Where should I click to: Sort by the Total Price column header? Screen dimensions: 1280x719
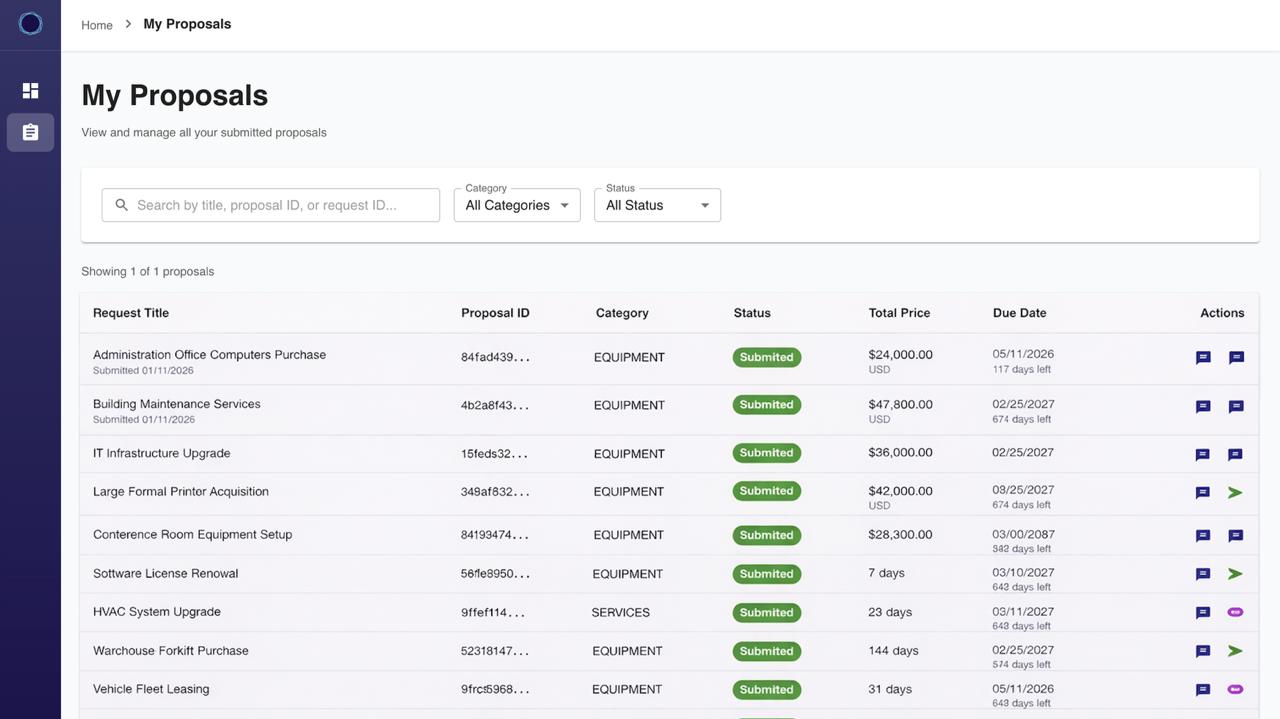(899, 313)
